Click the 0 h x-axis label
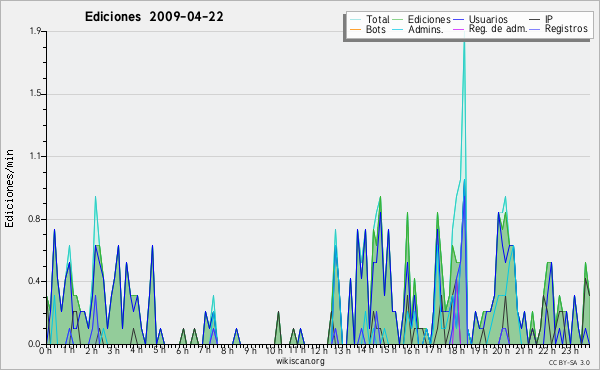600x370 pixels. click(46, 351)
